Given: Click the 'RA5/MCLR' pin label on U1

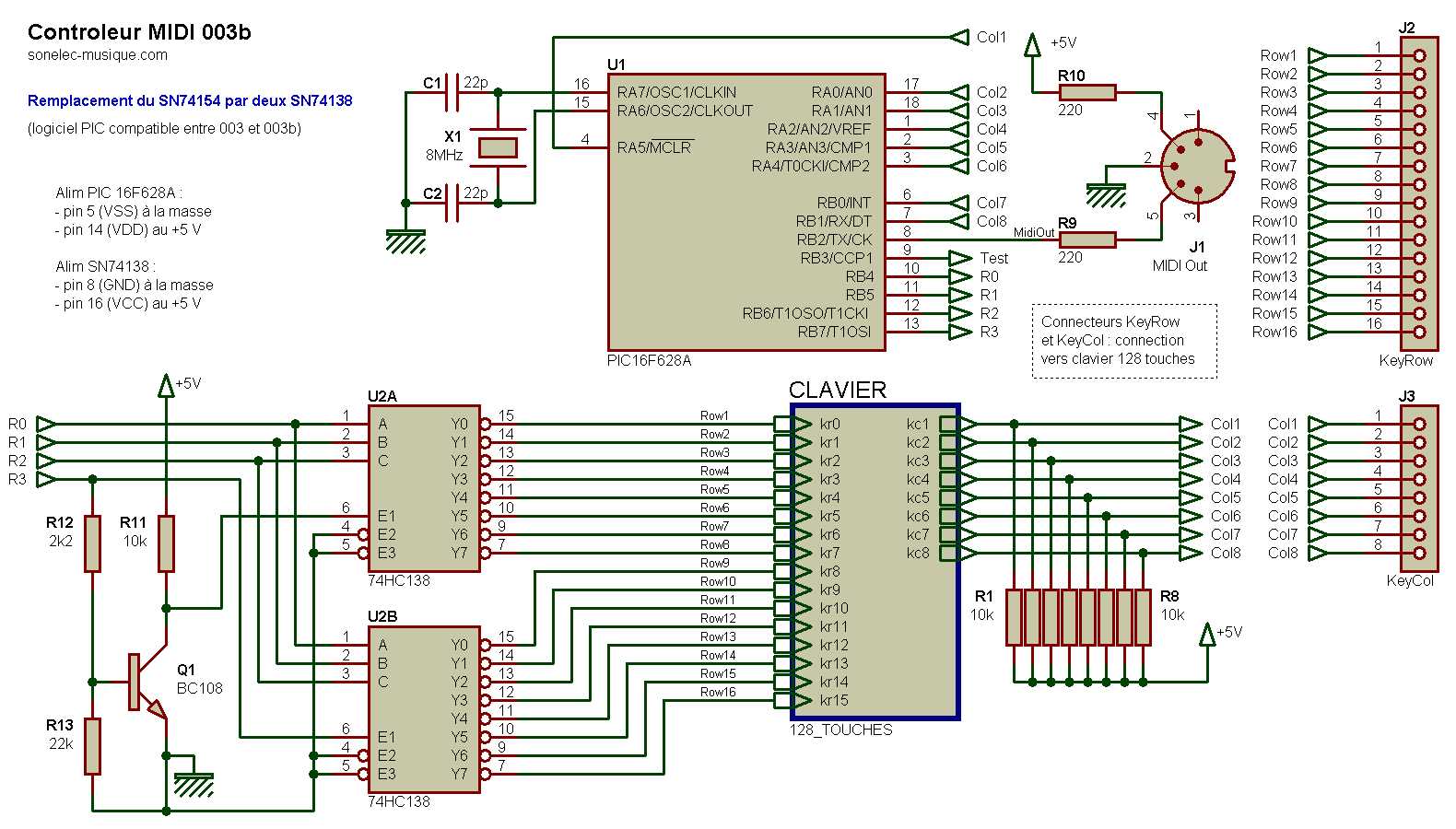Looking at the screenshot, I should point(655,147).
